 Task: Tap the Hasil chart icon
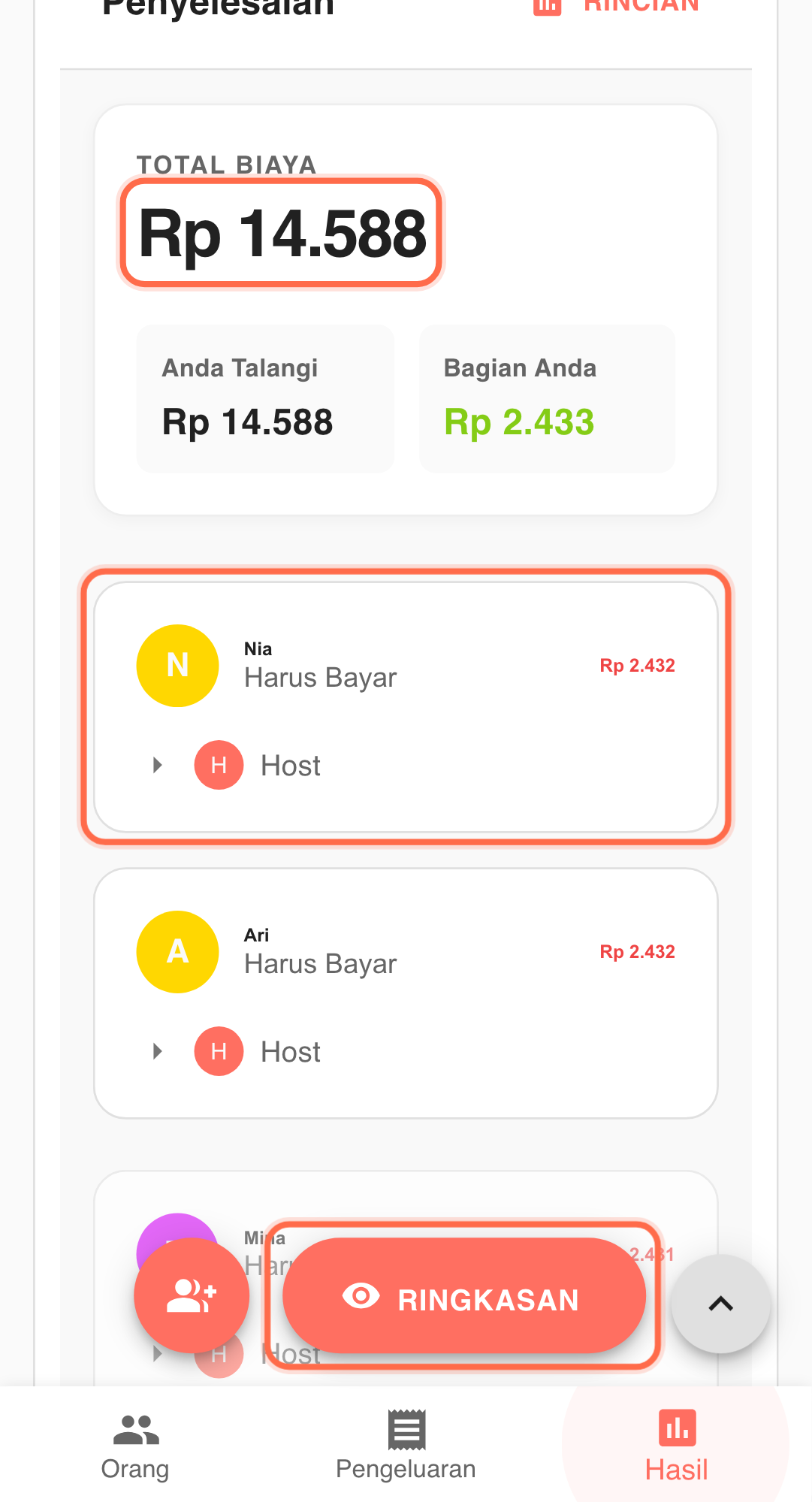(x=677, y=1428)
